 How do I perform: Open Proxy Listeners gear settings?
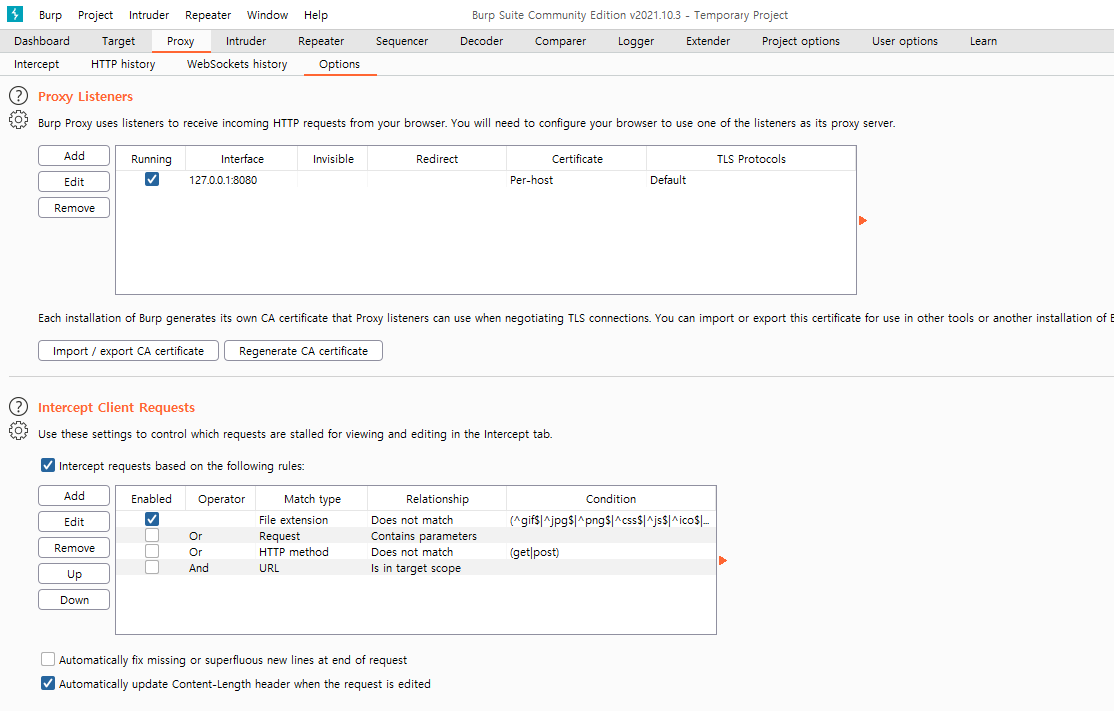18,119
